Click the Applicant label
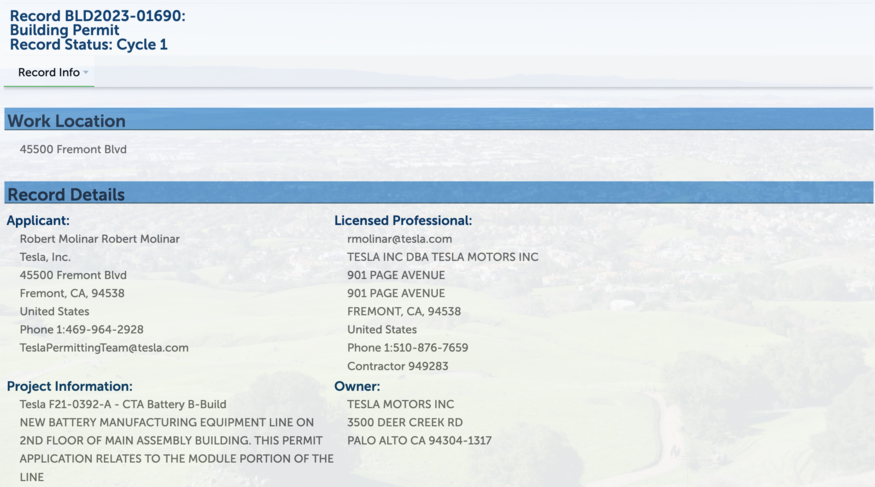875x487 pixels. (38, 220)
